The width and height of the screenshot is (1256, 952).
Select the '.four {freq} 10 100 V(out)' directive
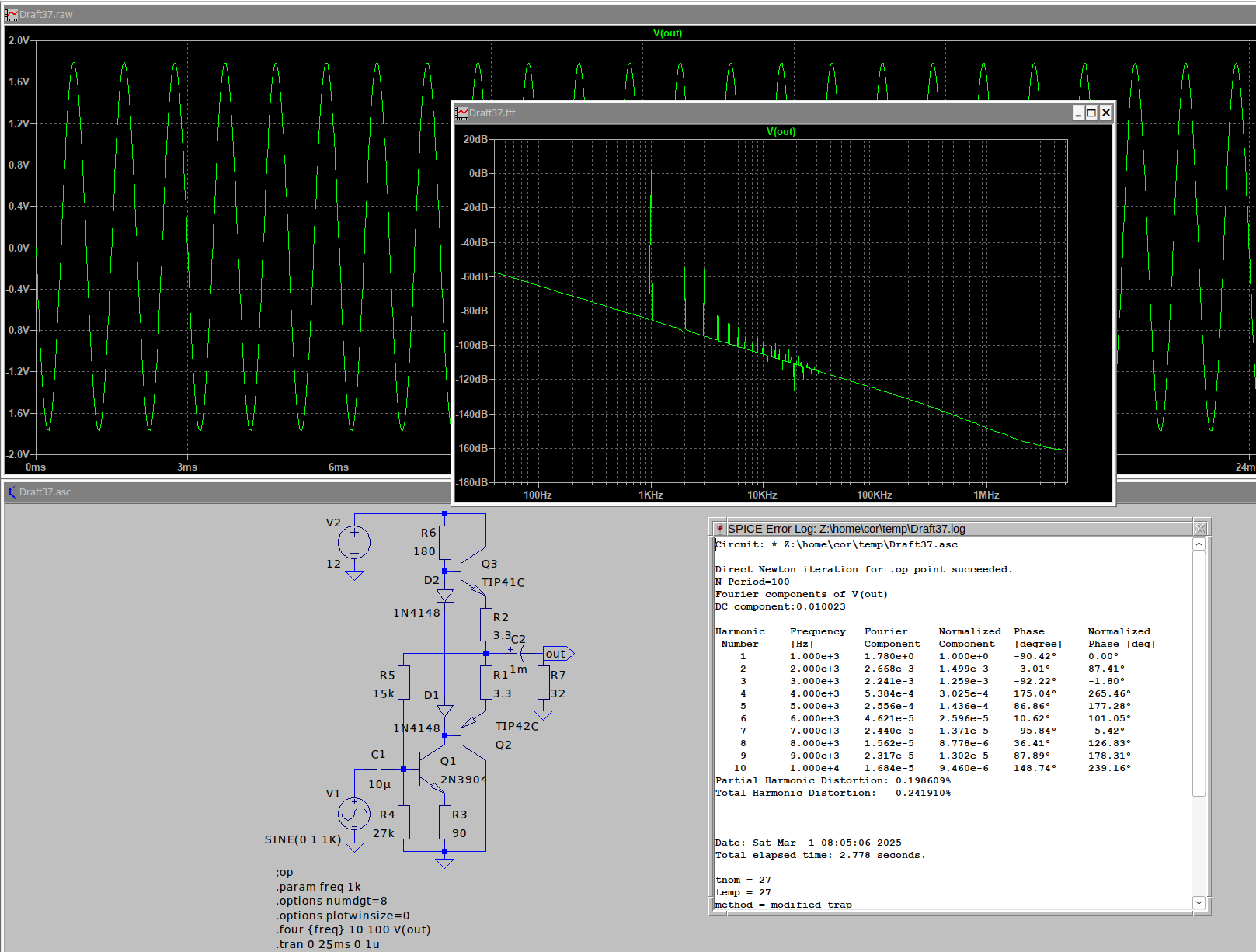353,929
